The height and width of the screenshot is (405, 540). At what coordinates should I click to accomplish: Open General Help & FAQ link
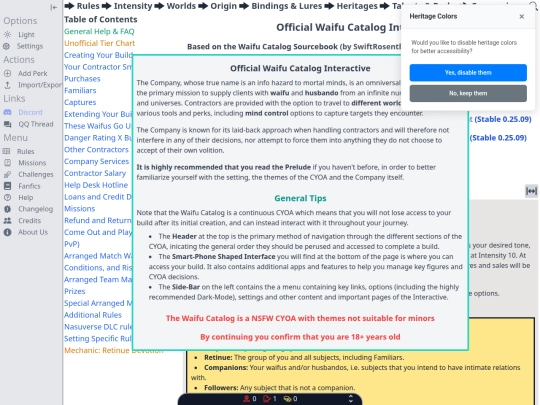tap(99, 31)
